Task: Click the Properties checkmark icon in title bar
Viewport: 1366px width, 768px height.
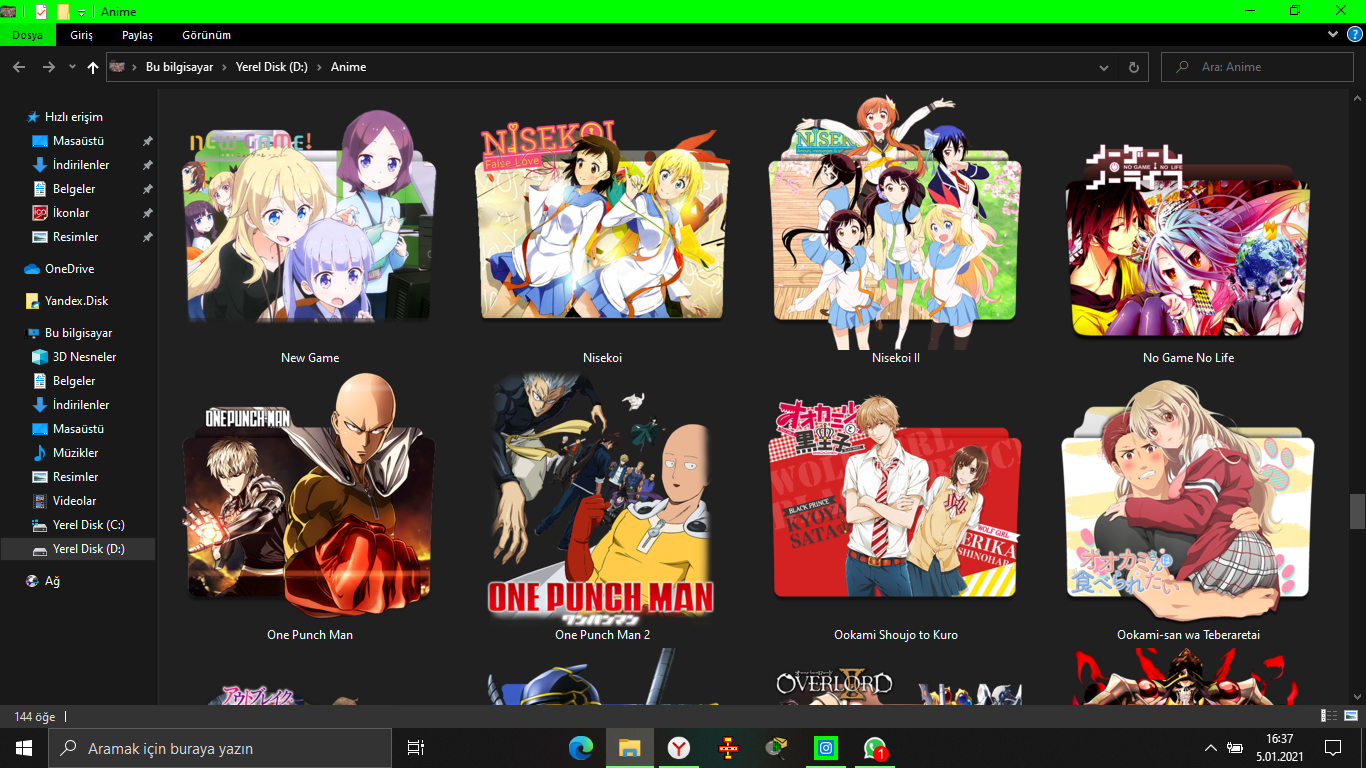Action: 41,11
